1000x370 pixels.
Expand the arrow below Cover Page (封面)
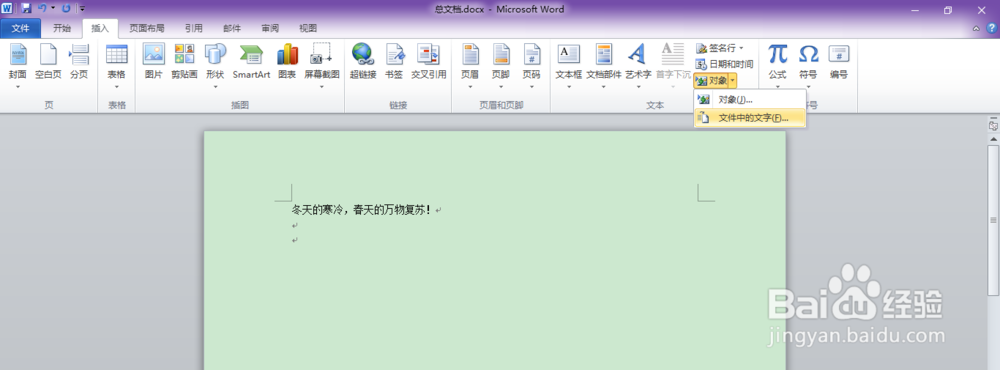coord(18,86)
